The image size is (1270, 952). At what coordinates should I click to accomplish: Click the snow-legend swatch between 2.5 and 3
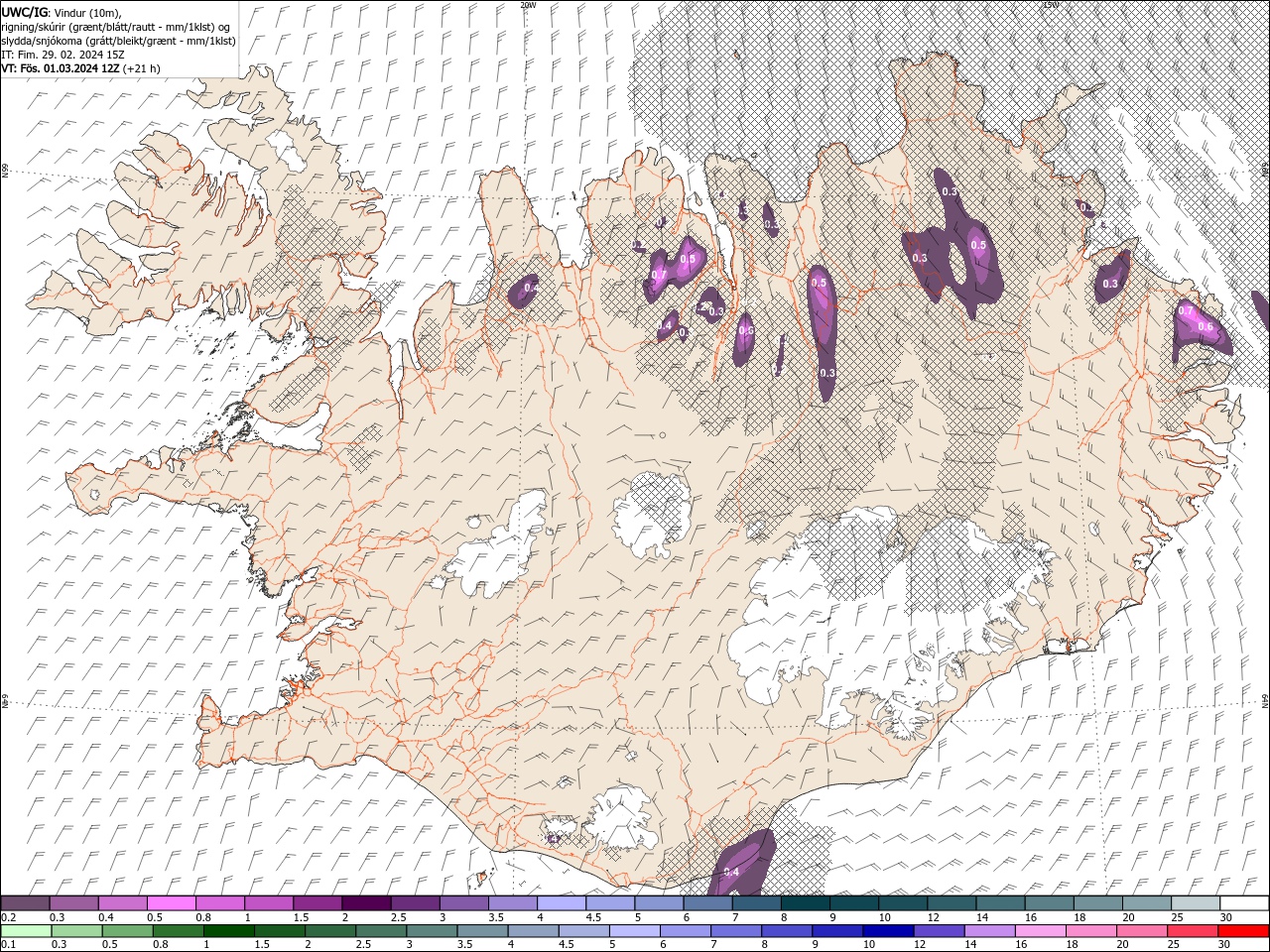415,903
